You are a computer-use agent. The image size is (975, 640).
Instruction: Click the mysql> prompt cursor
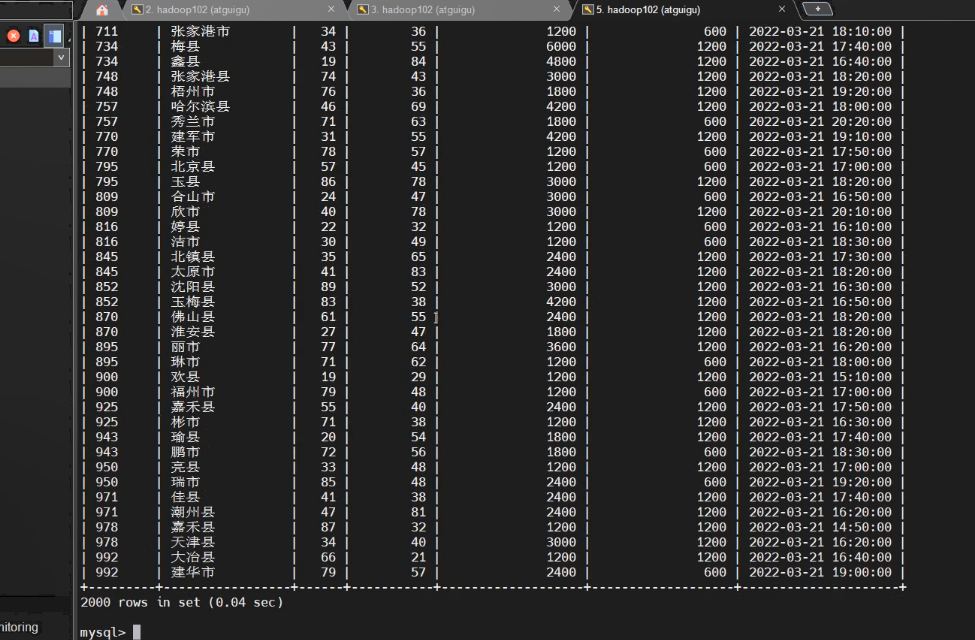(136, 632)
